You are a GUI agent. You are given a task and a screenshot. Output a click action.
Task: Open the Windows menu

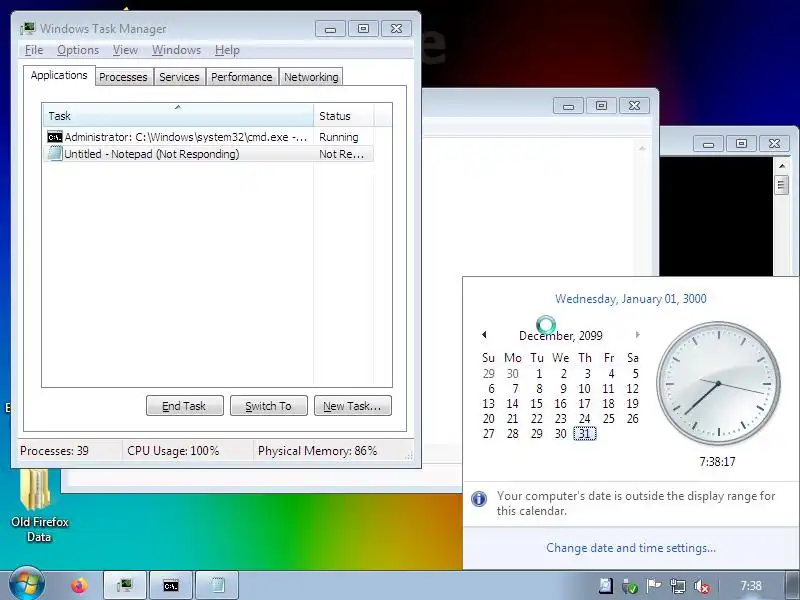coord(176,50)
